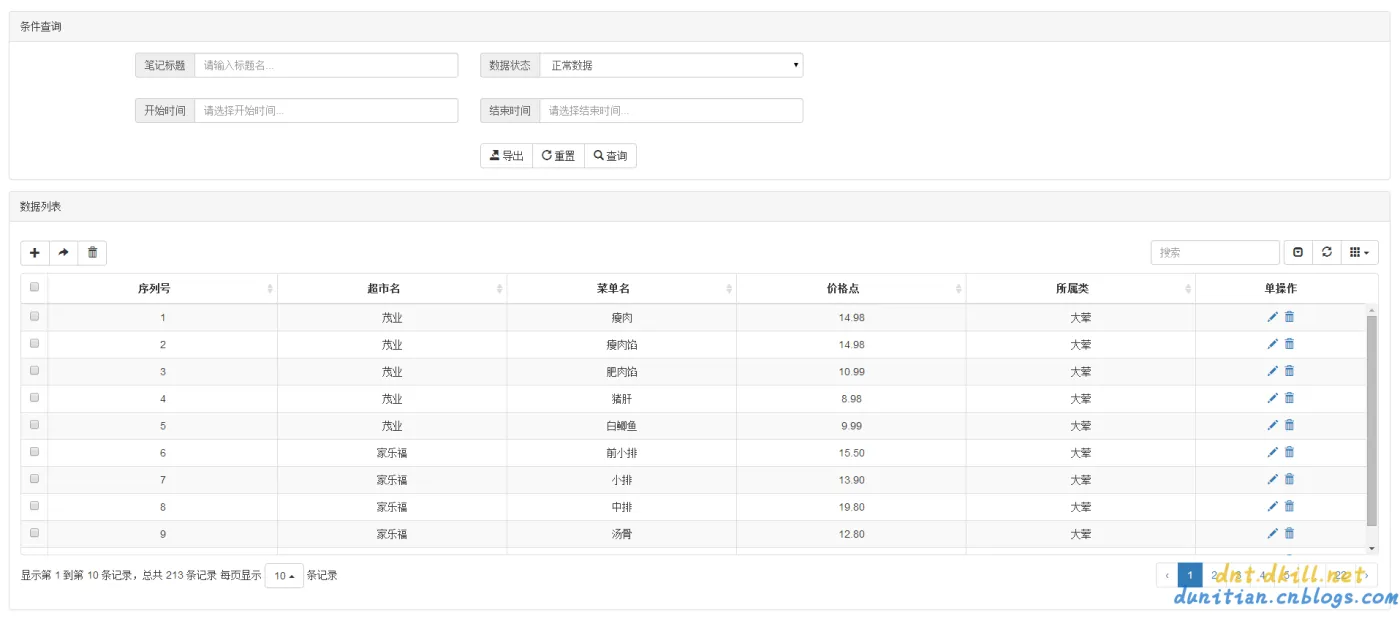Toggle the select-all checkbox in table header
1400x624 pixels.
click(34, 287)
